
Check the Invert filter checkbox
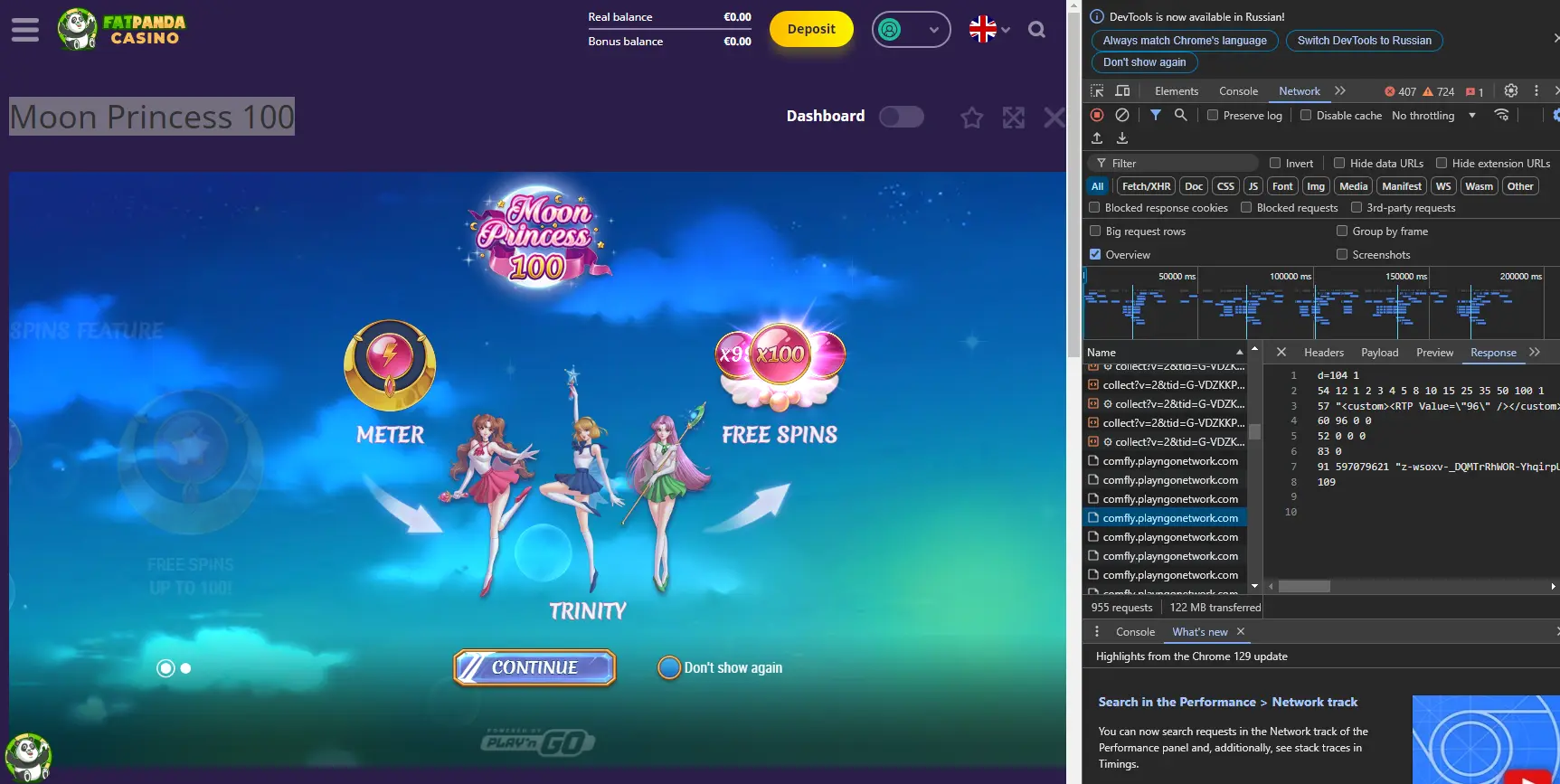[1275, 163]
